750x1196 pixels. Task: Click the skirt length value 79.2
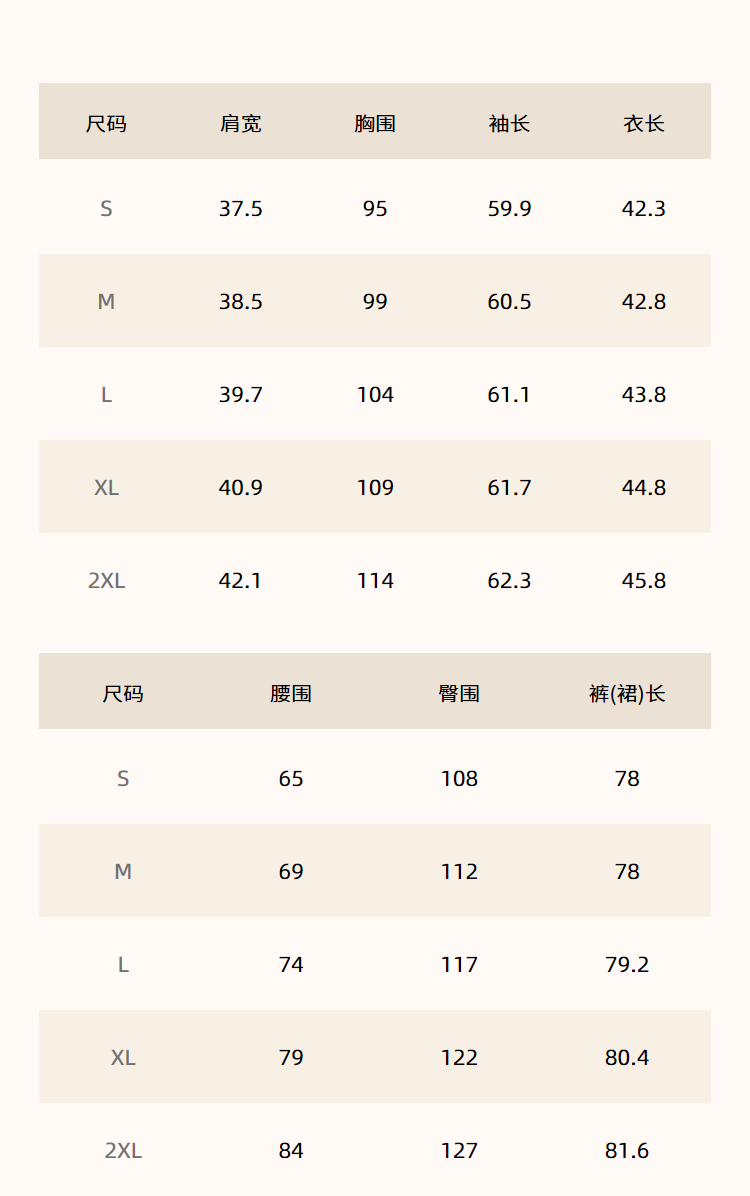(x=627, y=965)
